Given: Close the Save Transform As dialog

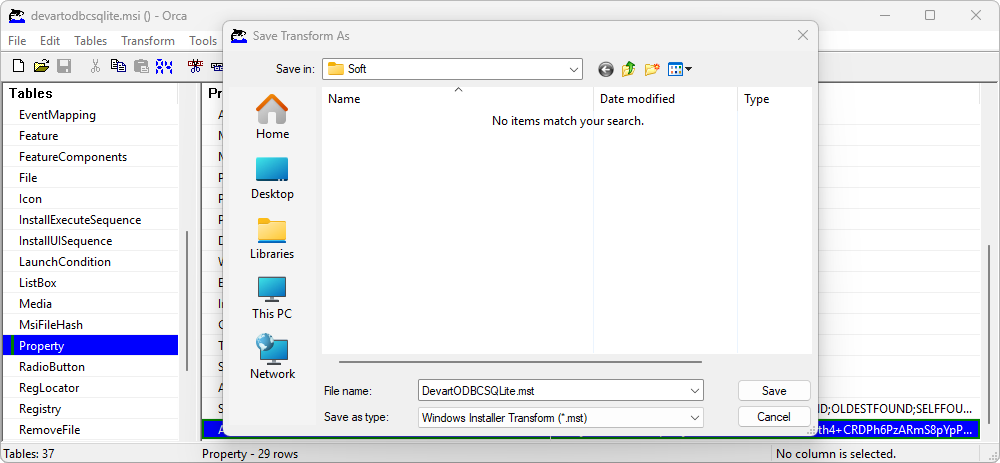Looking at the screenshot, I should click(803, 36).
